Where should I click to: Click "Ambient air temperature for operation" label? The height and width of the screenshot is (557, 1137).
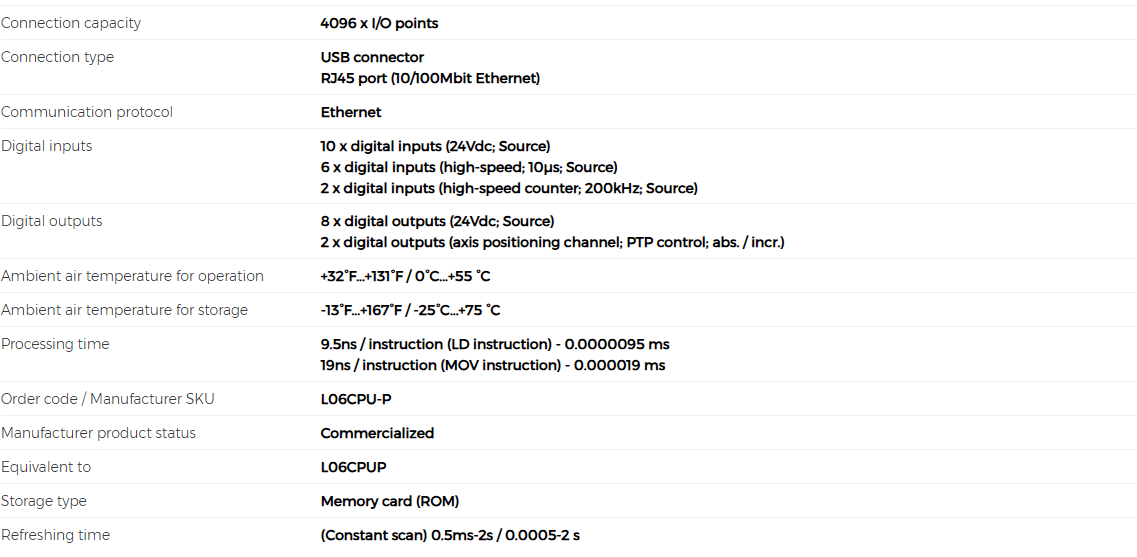pyautogui.click(x=132, y=276)
